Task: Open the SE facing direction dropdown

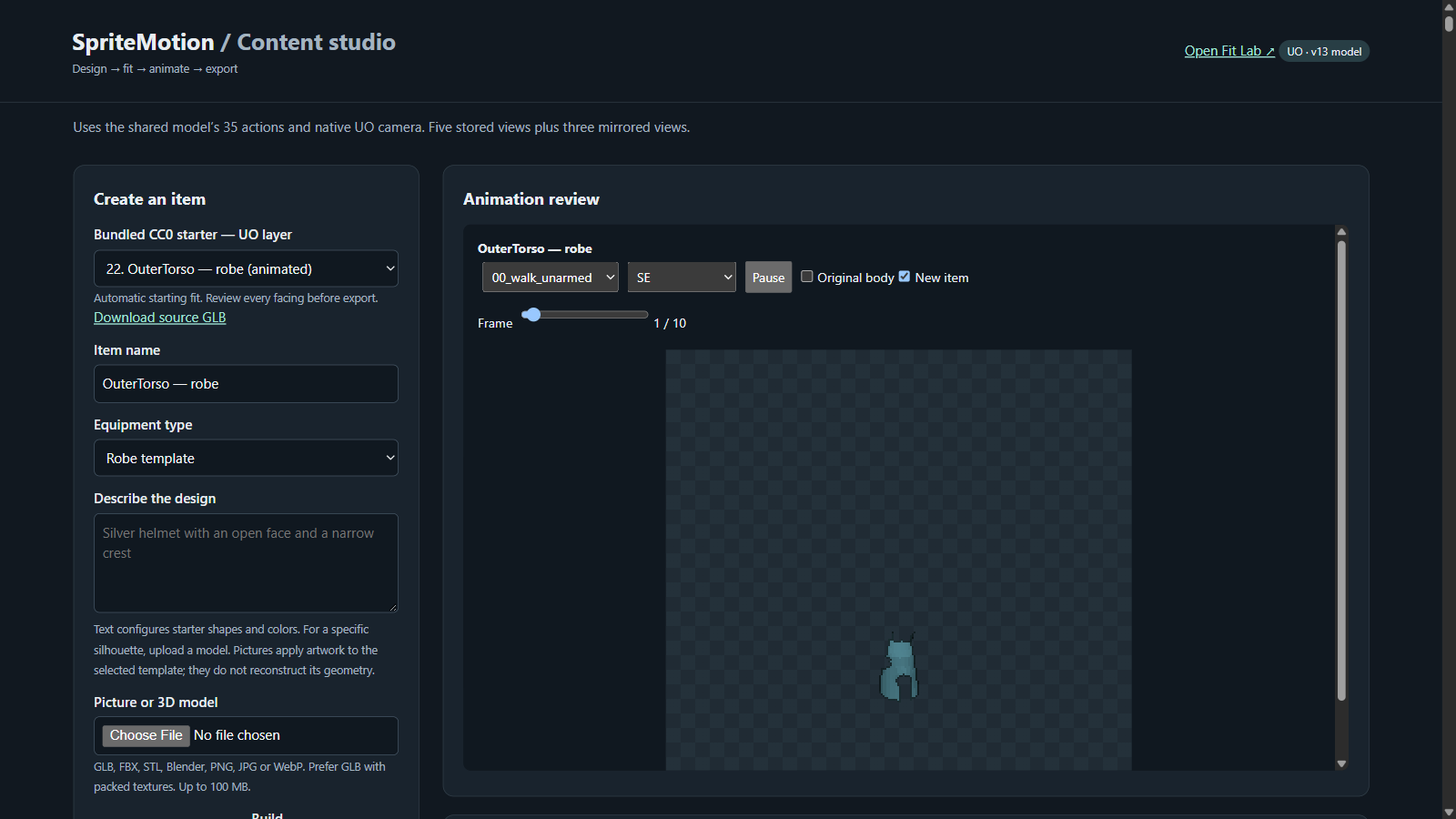Action: click(x=682, y=278)
